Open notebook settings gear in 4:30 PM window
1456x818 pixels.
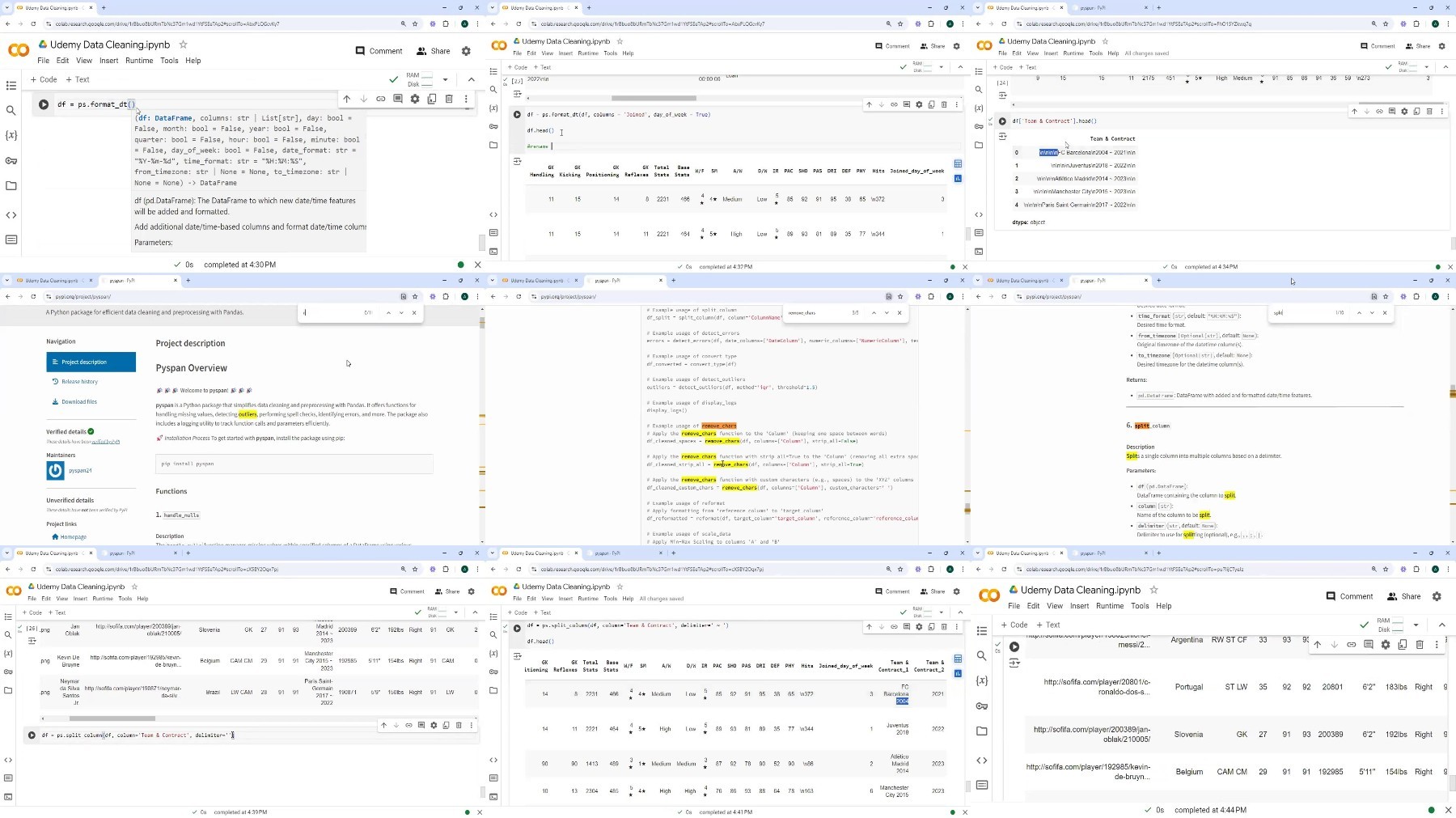(466, 51)
